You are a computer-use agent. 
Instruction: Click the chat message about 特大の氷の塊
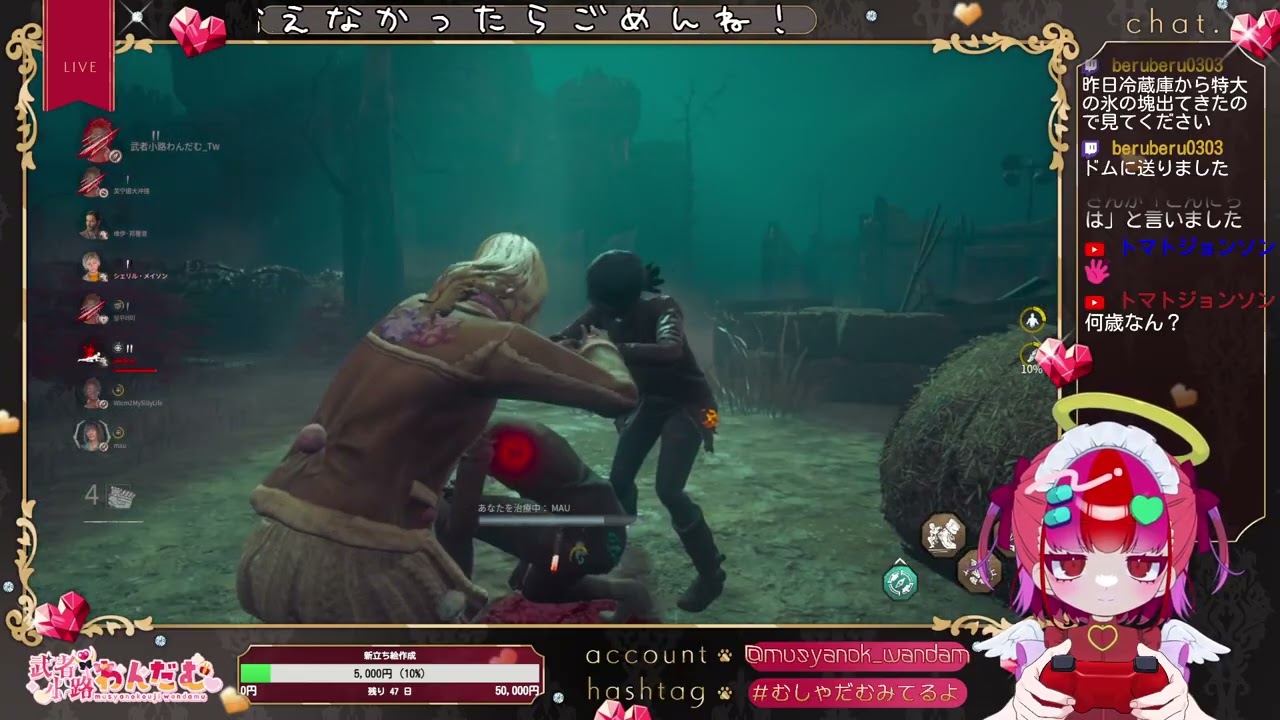(1165, 104)
